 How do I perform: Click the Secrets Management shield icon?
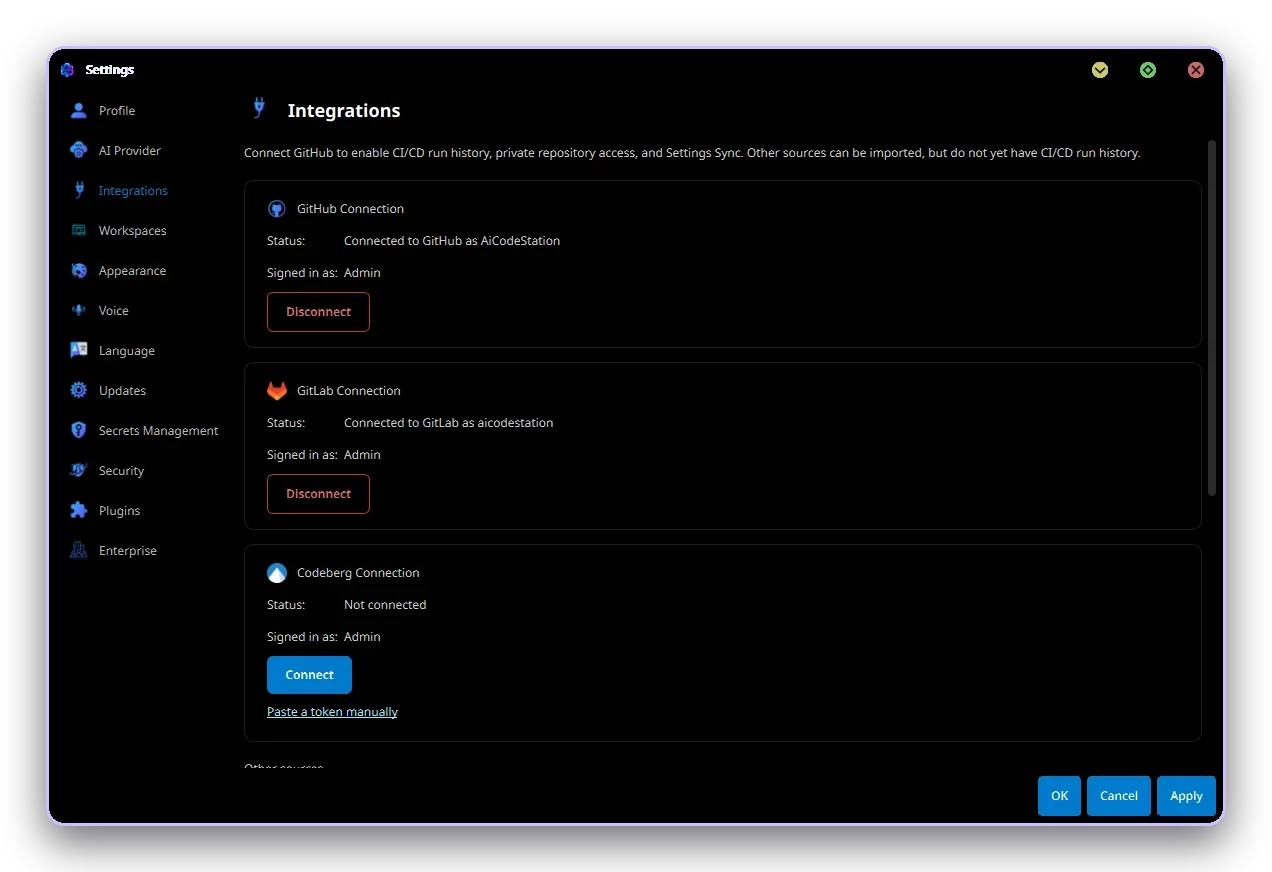pos(79,430)
